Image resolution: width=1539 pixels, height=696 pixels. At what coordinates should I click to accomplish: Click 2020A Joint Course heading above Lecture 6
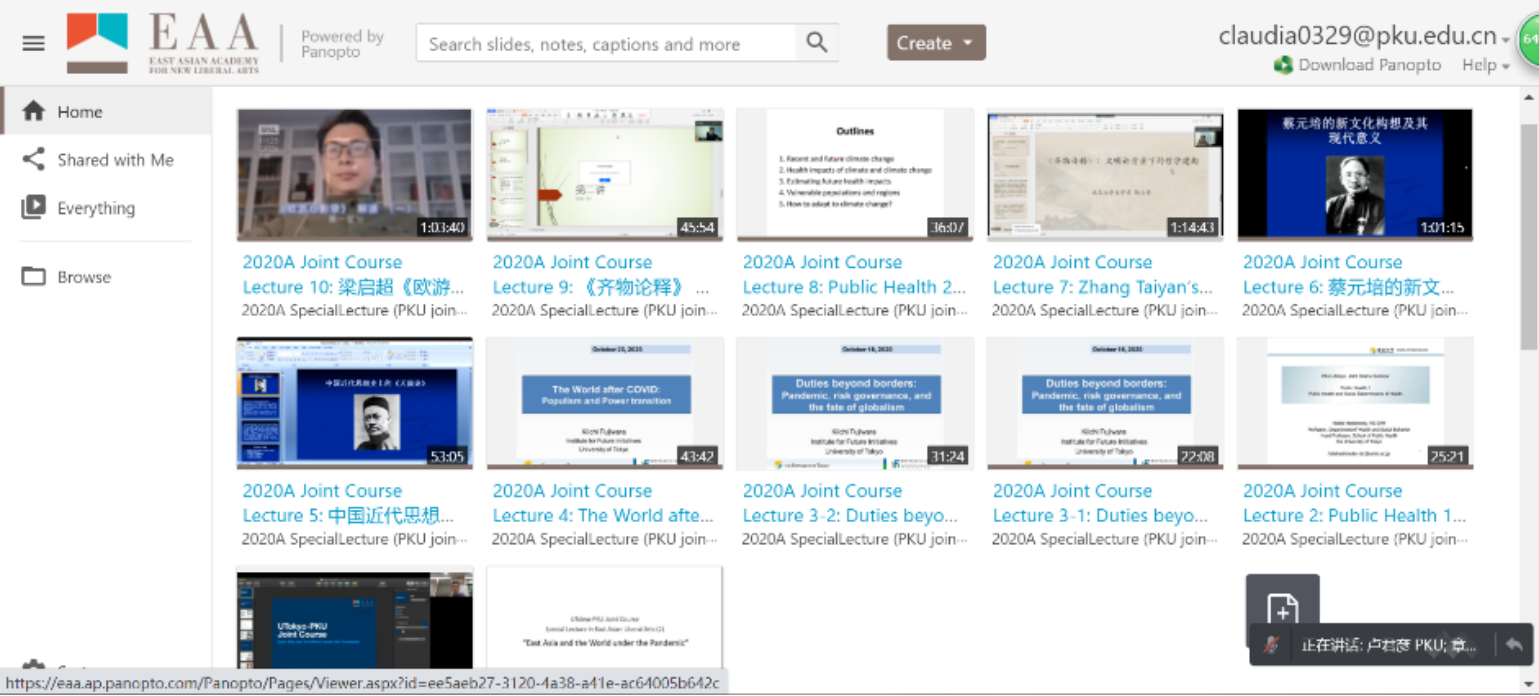tap(1322, 262)
